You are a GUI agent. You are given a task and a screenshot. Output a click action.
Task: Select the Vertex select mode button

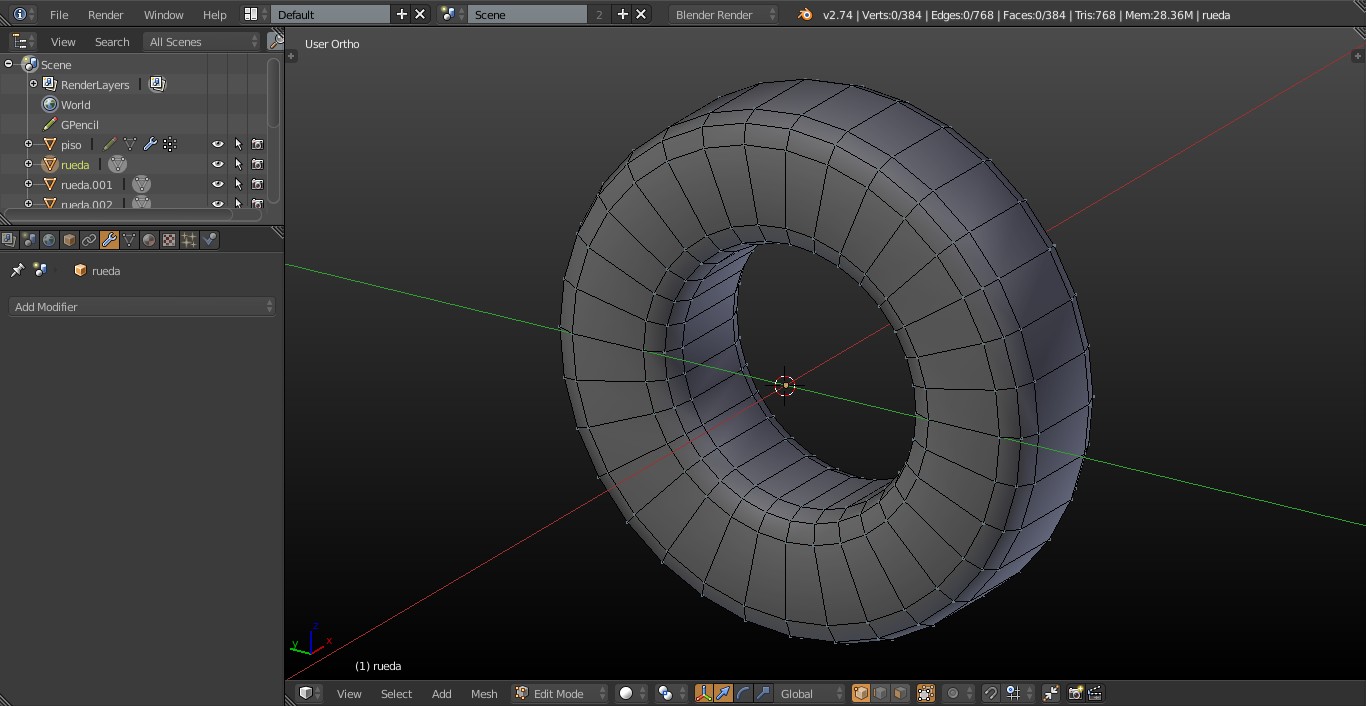[861, 693]
